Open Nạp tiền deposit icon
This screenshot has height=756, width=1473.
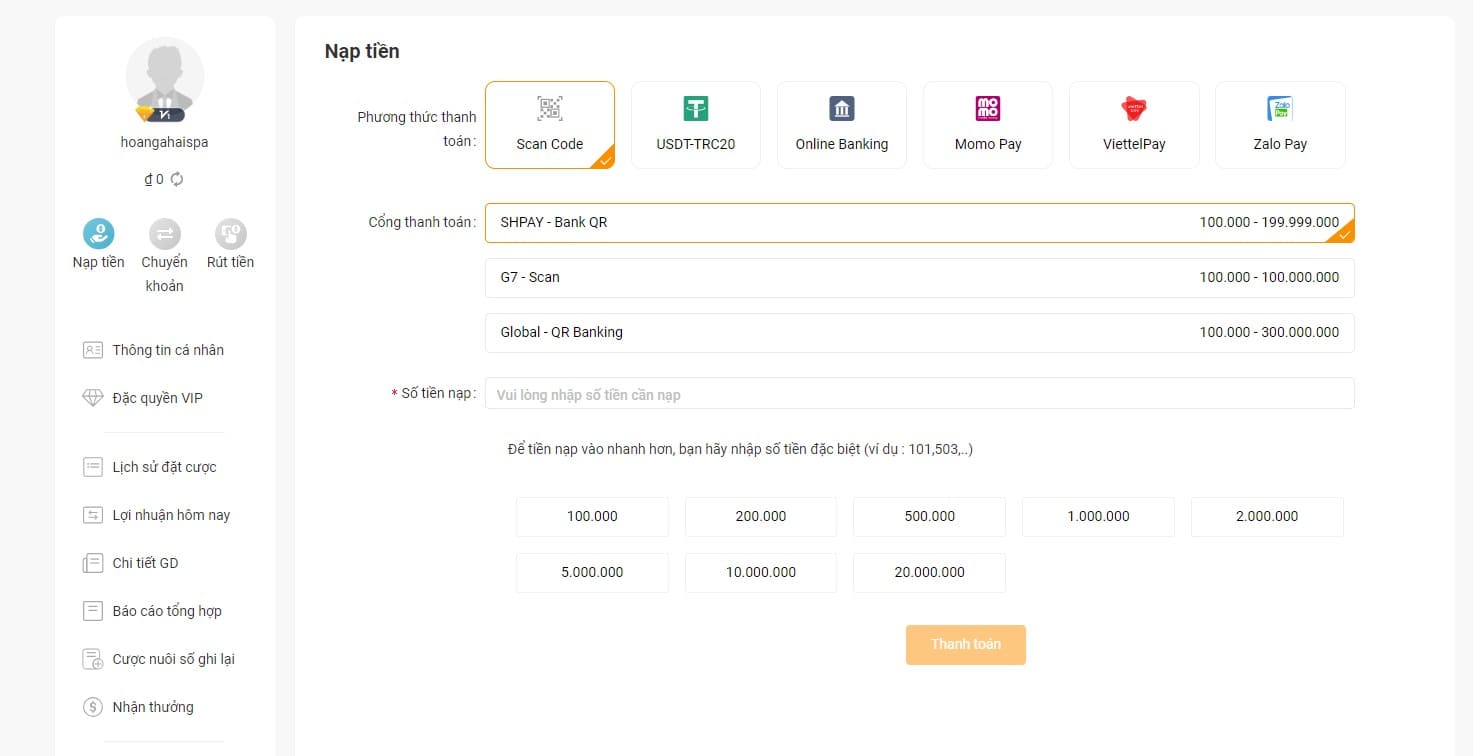[98, 234]
